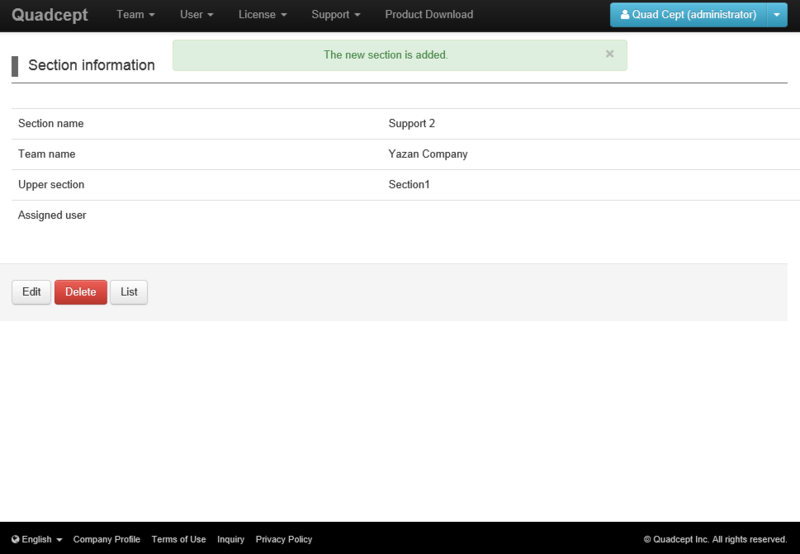Click the 'Team name' label
Image resolution: width=800 pixels, height=554 pixels.
pyautogui.click(x=46, y=154)
